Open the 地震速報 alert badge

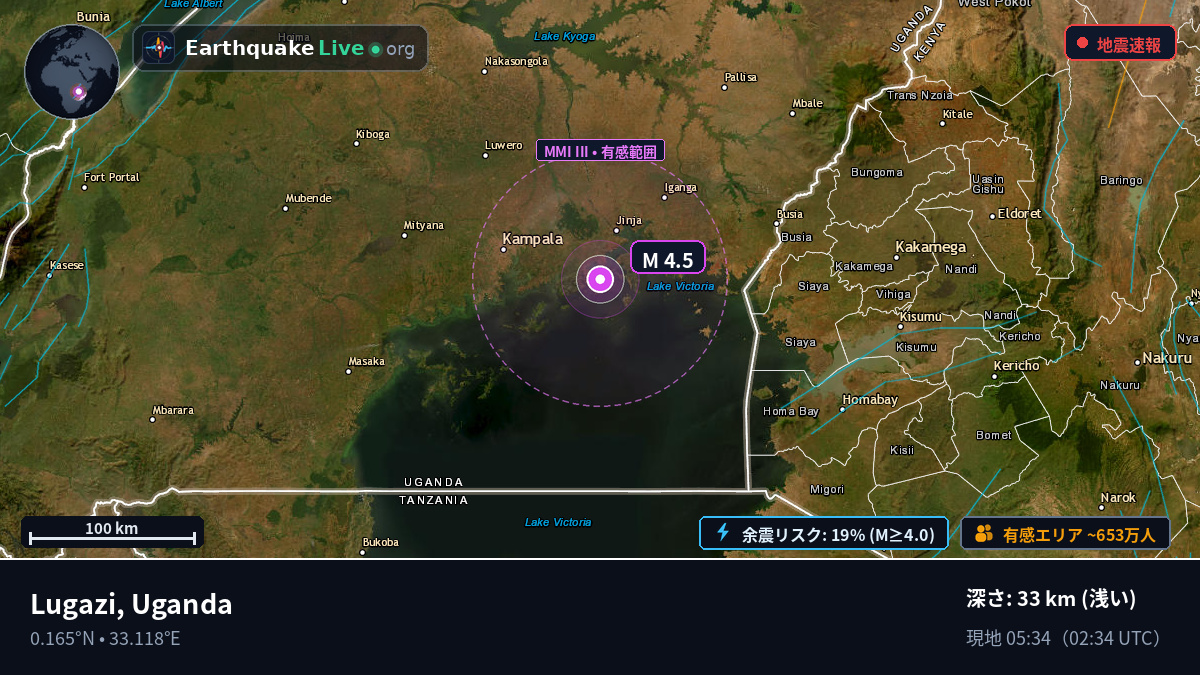pyautogui.click(x=1120, y=43)
